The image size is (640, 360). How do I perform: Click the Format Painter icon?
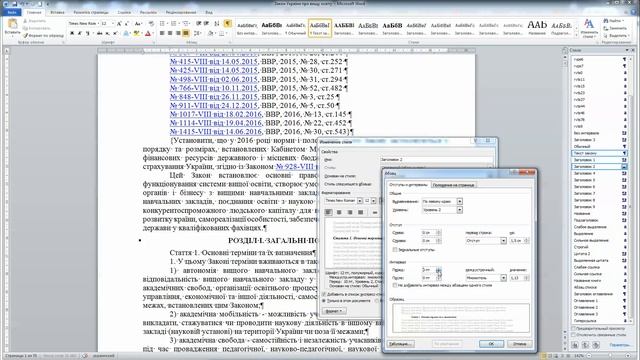pyautogui.click(x=25, y=36)
